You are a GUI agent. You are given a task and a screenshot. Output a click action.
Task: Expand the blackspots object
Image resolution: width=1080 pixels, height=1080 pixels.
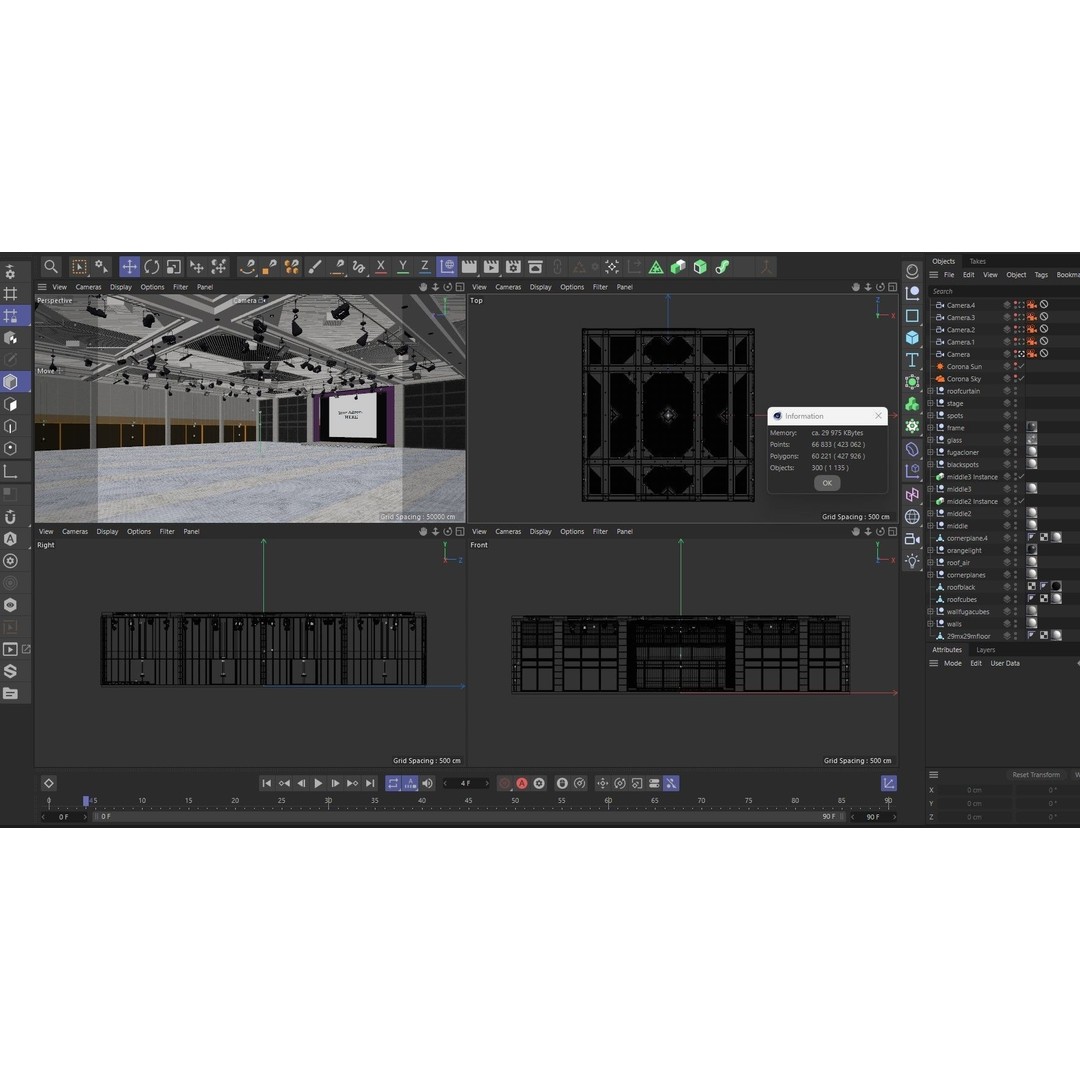click(930, 465)
